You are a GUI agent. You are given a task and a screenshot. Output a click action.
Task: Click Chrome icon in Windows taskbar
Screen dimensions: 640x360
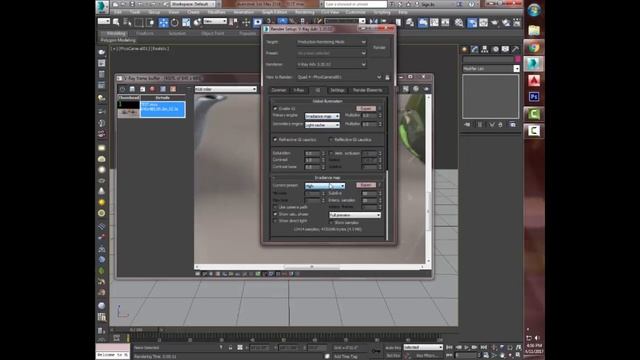pyautogui.click(x=534, y=47)
